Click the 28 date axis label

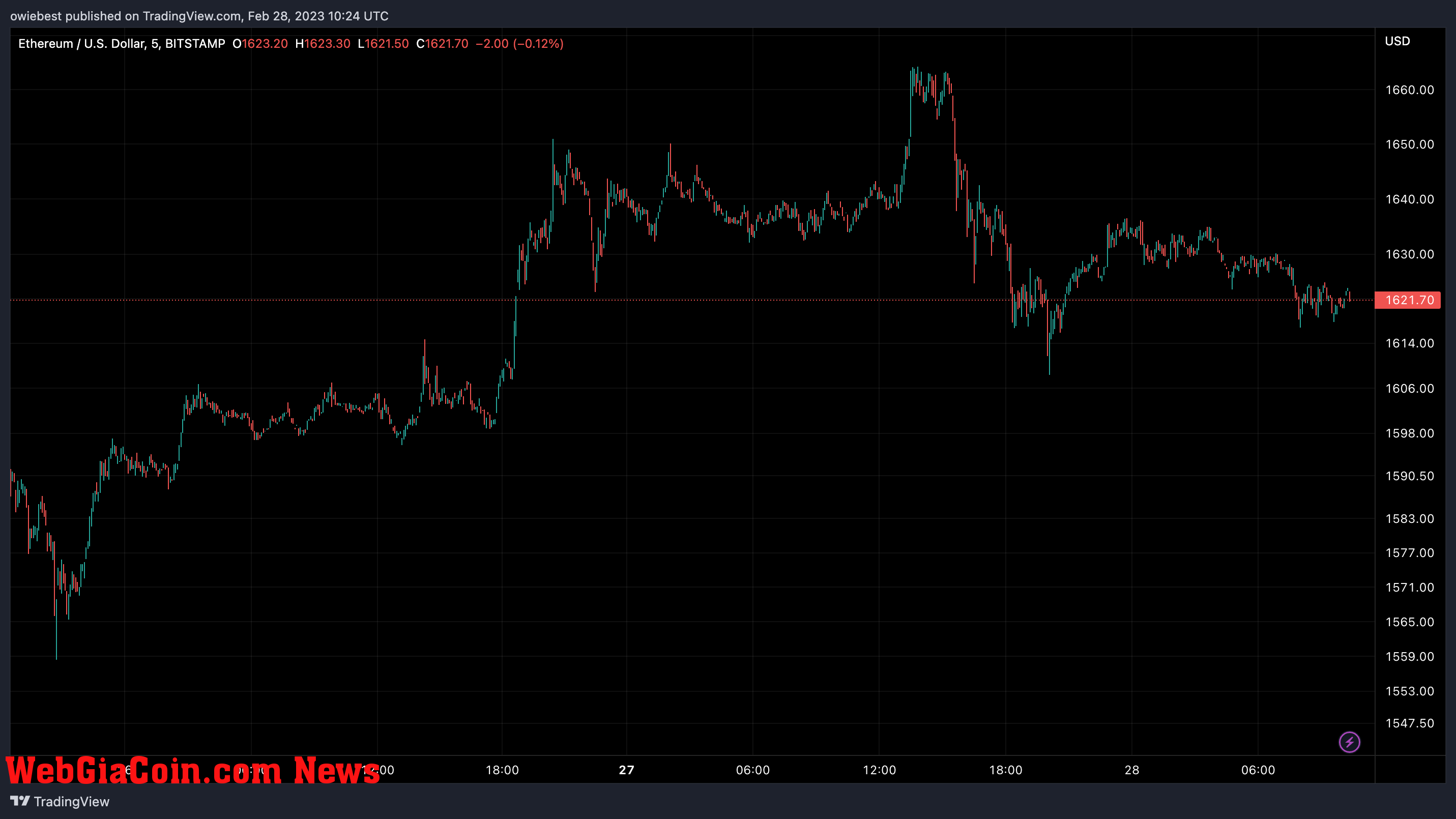click(1131, 770)
